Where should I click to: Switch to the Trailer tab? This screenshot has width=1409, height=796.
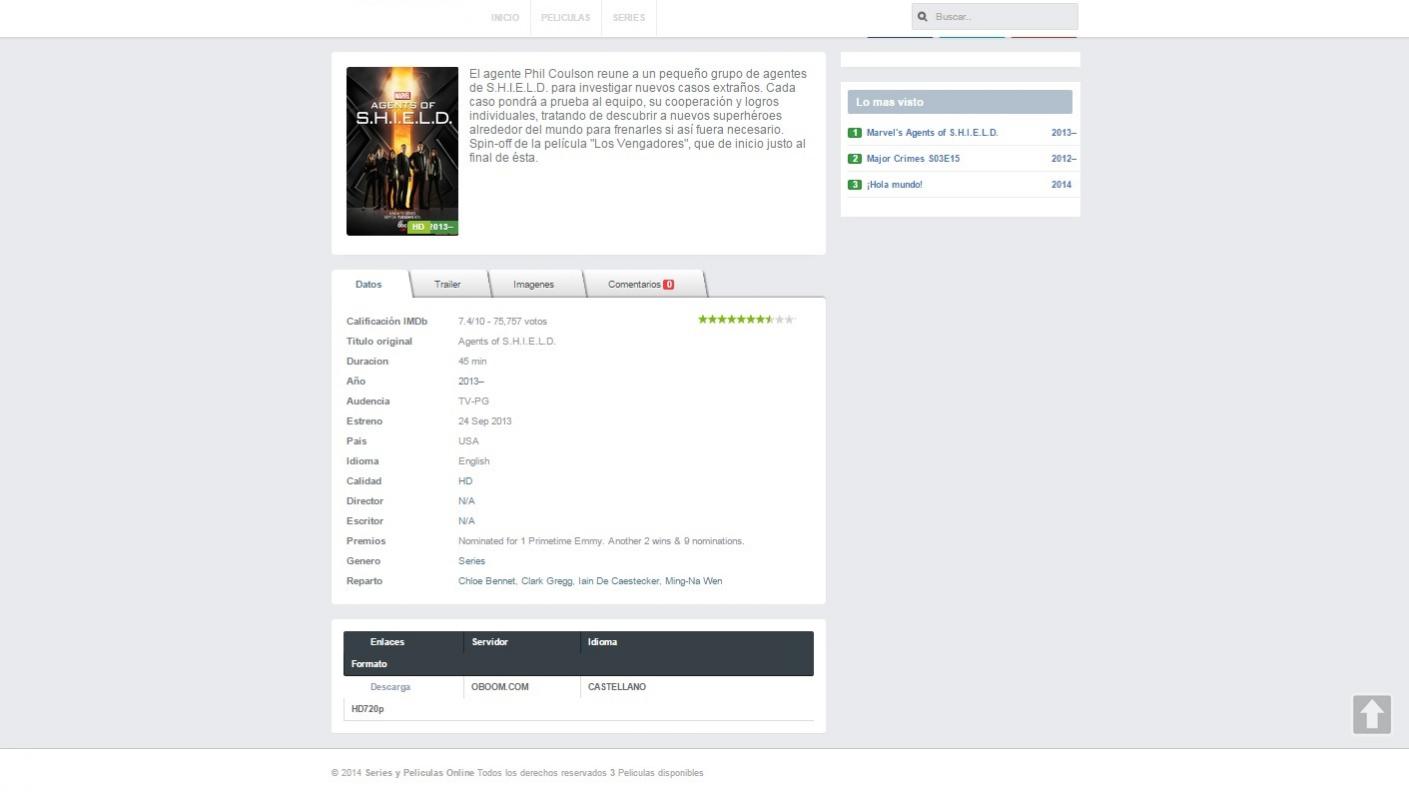click(x=447, y=284)
